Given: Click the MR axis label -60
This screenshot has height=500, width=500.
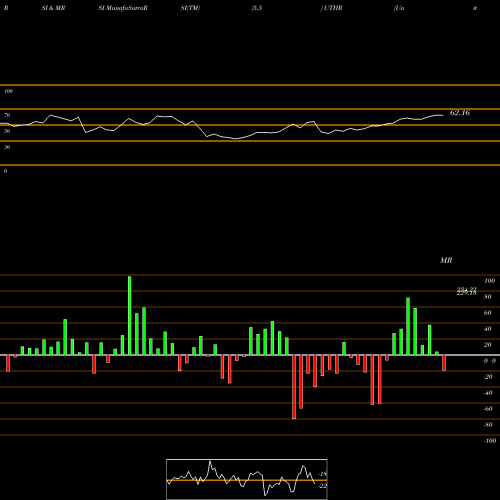Looking at the screenshot, I should pos(488,409).
